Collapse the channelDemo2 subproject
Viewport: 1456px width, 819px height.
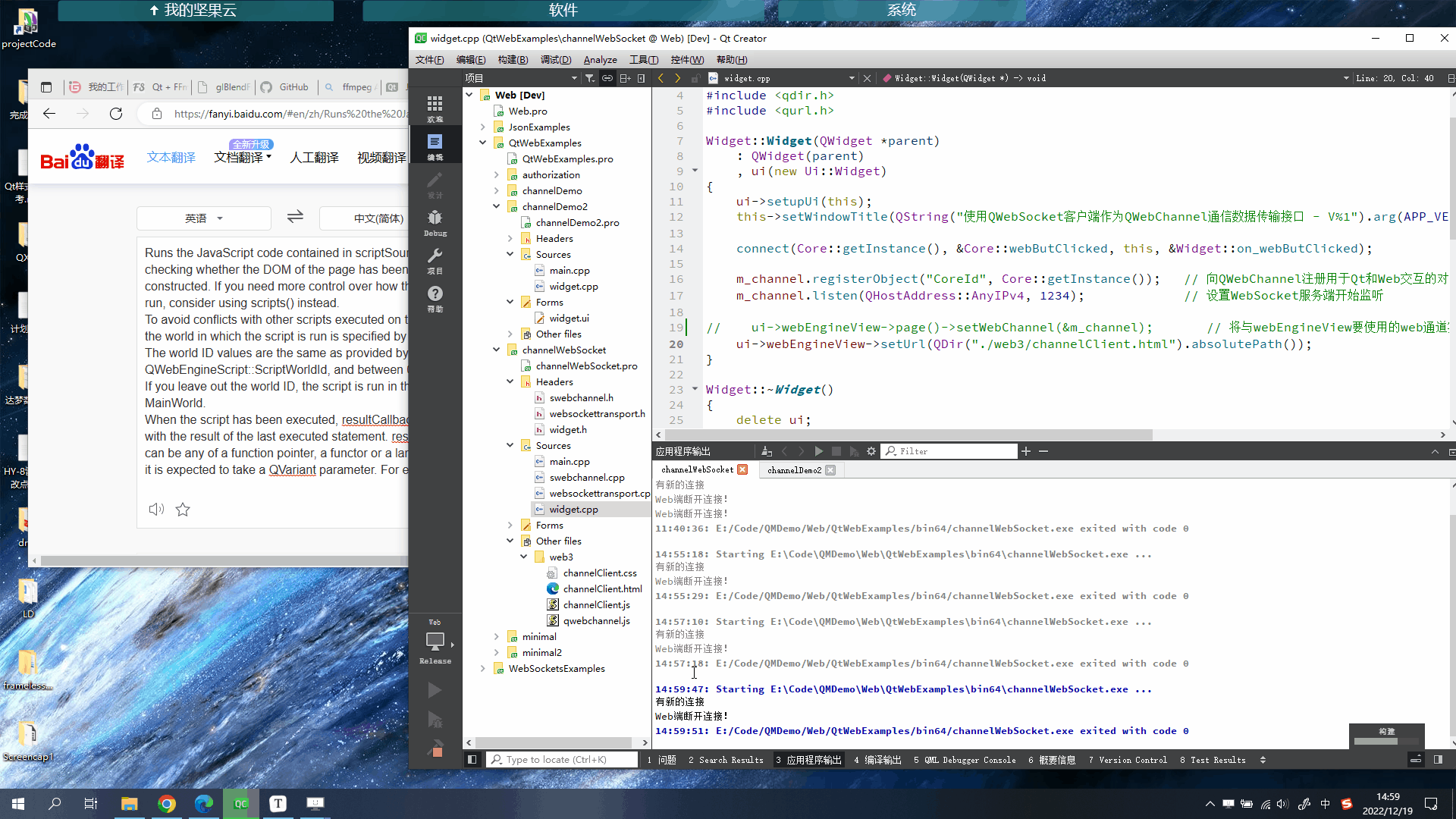(497, 206)
